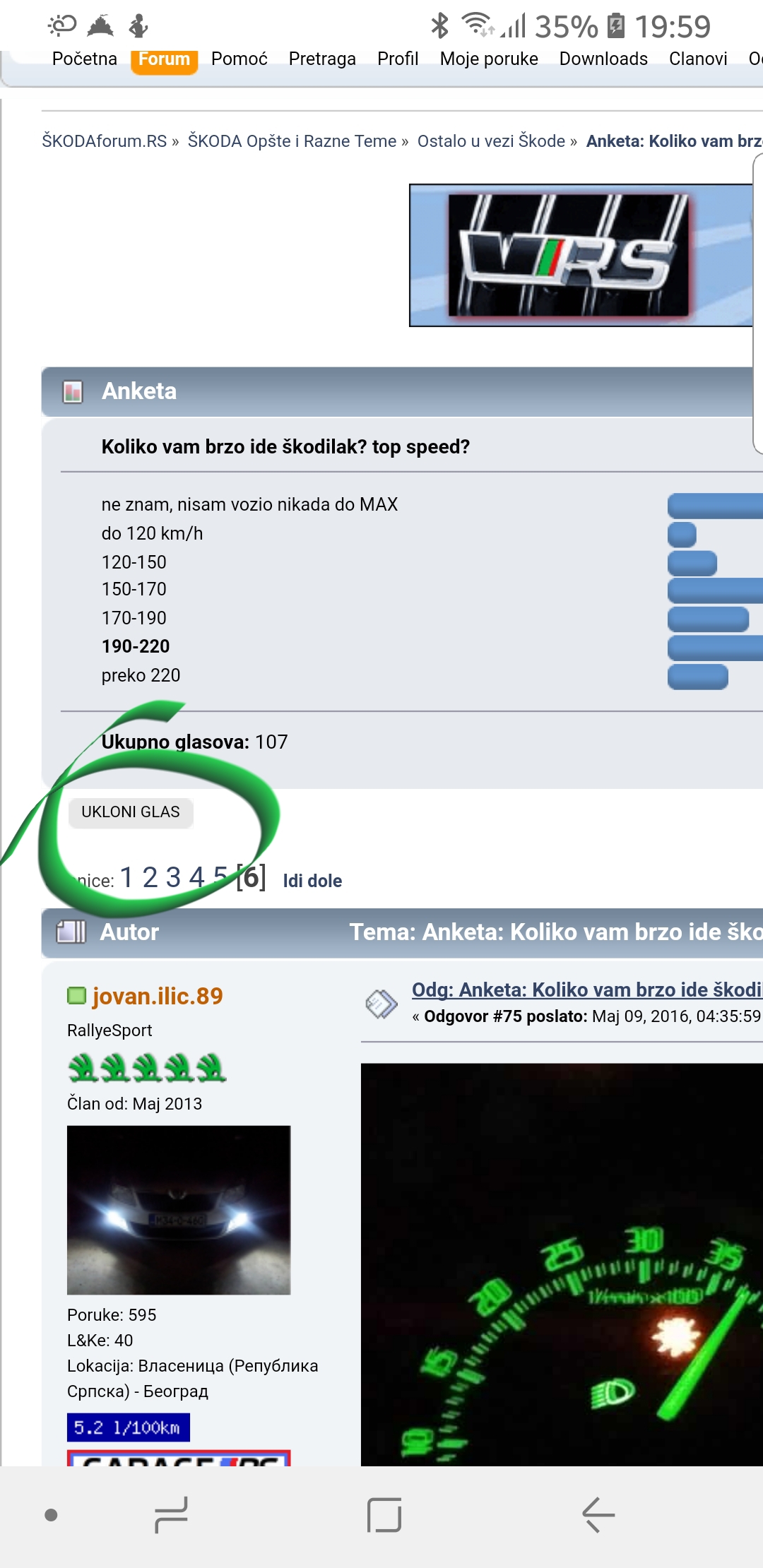Open jovan.ilic.89 user profile link
This screenshot has height=1568, width=763.
pos(158,996)
